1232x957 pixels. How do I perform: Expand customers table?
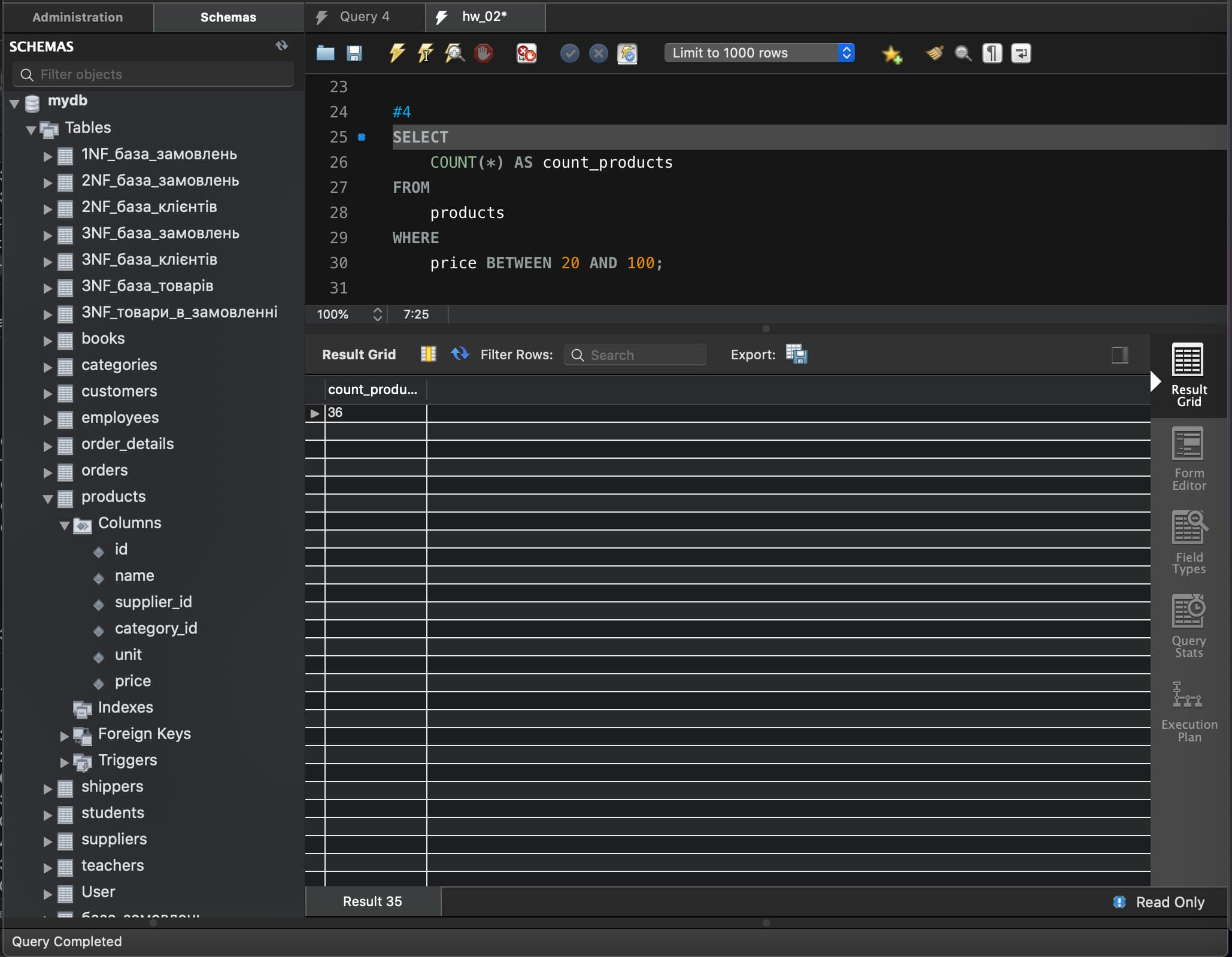click(47, 393)
